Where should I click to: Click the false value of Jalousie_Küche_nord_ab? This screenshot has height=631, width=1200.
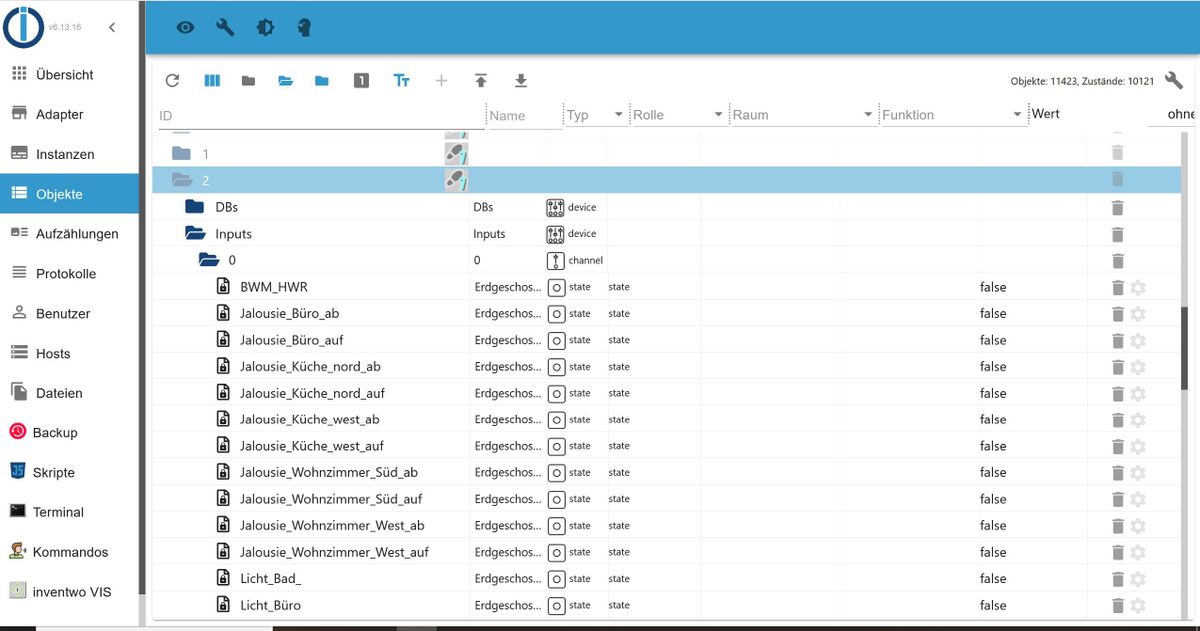pyautogui.click(x=993, y=366)
